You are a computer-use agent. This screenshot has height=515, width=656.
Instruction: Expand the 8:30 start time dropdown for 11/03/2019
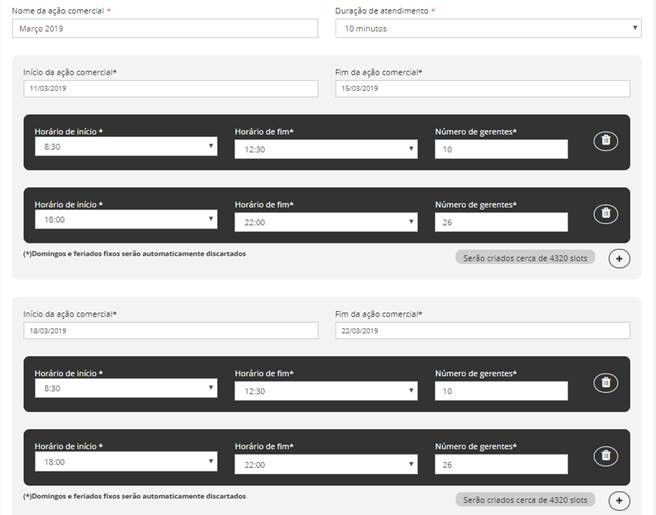(x=125, y=147)
